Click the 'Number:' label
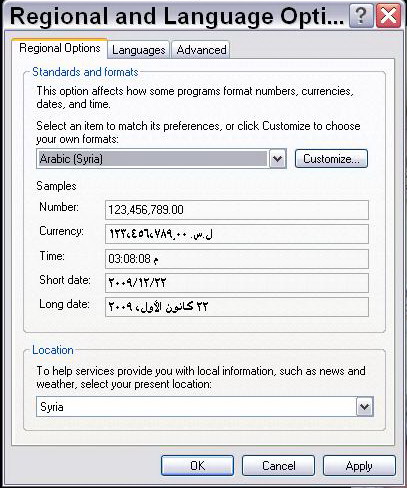The width and height of the screenshot is (407, 488). coord(59,207)
